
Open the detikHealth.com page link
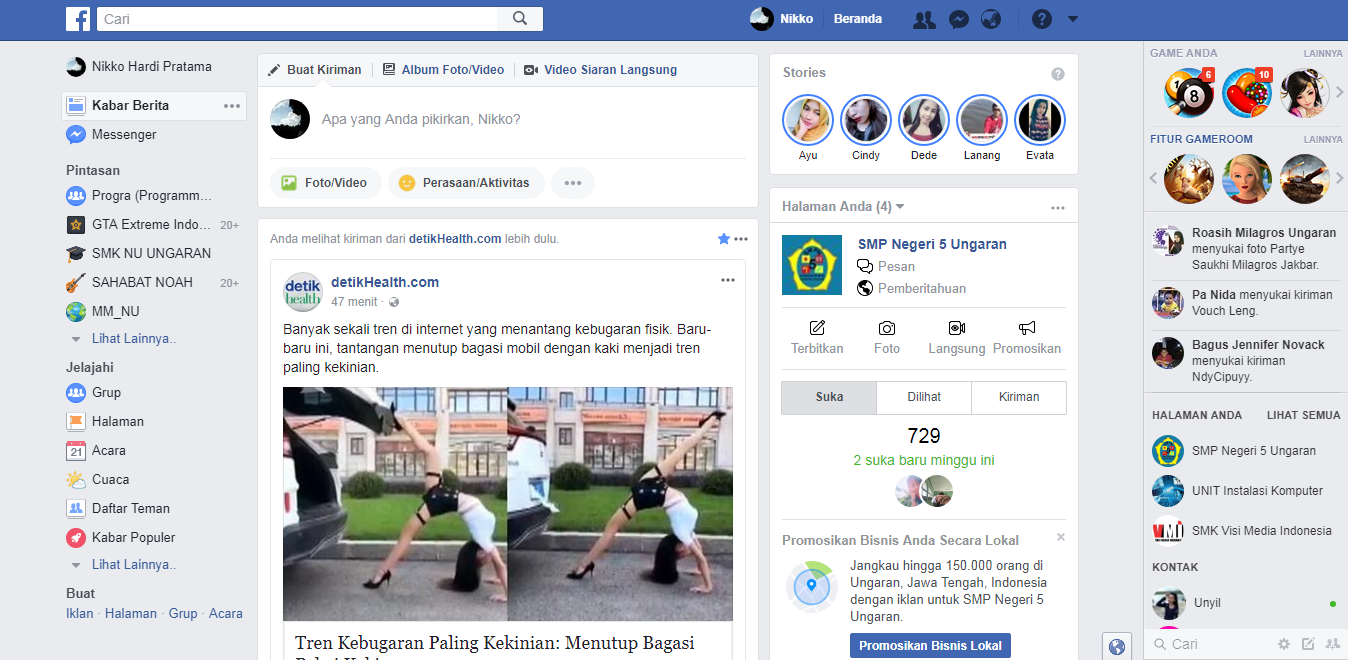[385, 282]
